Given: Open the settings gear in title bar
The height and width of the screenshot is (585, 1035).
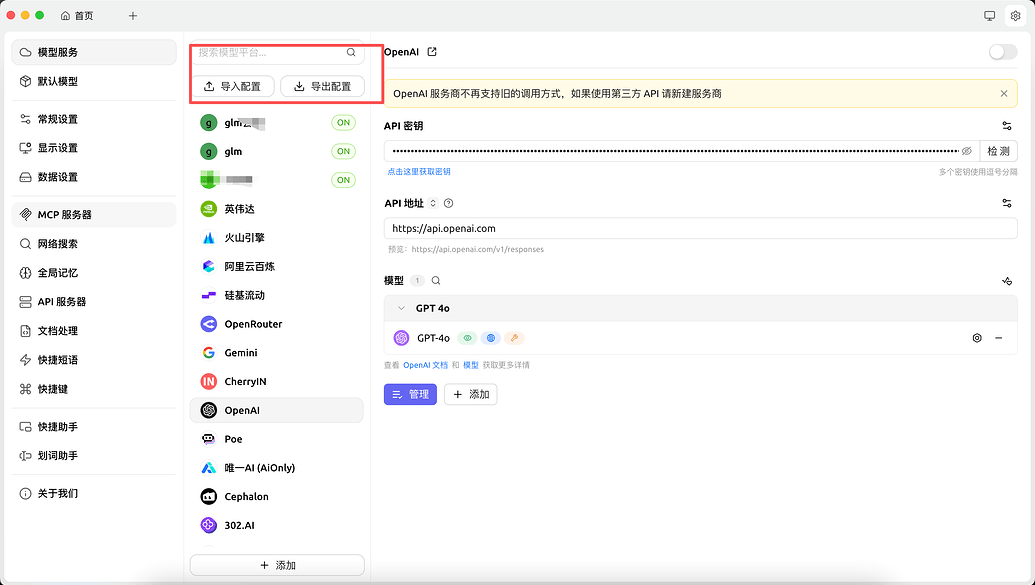Looking at the screenshot, I should pos(1015,16).
